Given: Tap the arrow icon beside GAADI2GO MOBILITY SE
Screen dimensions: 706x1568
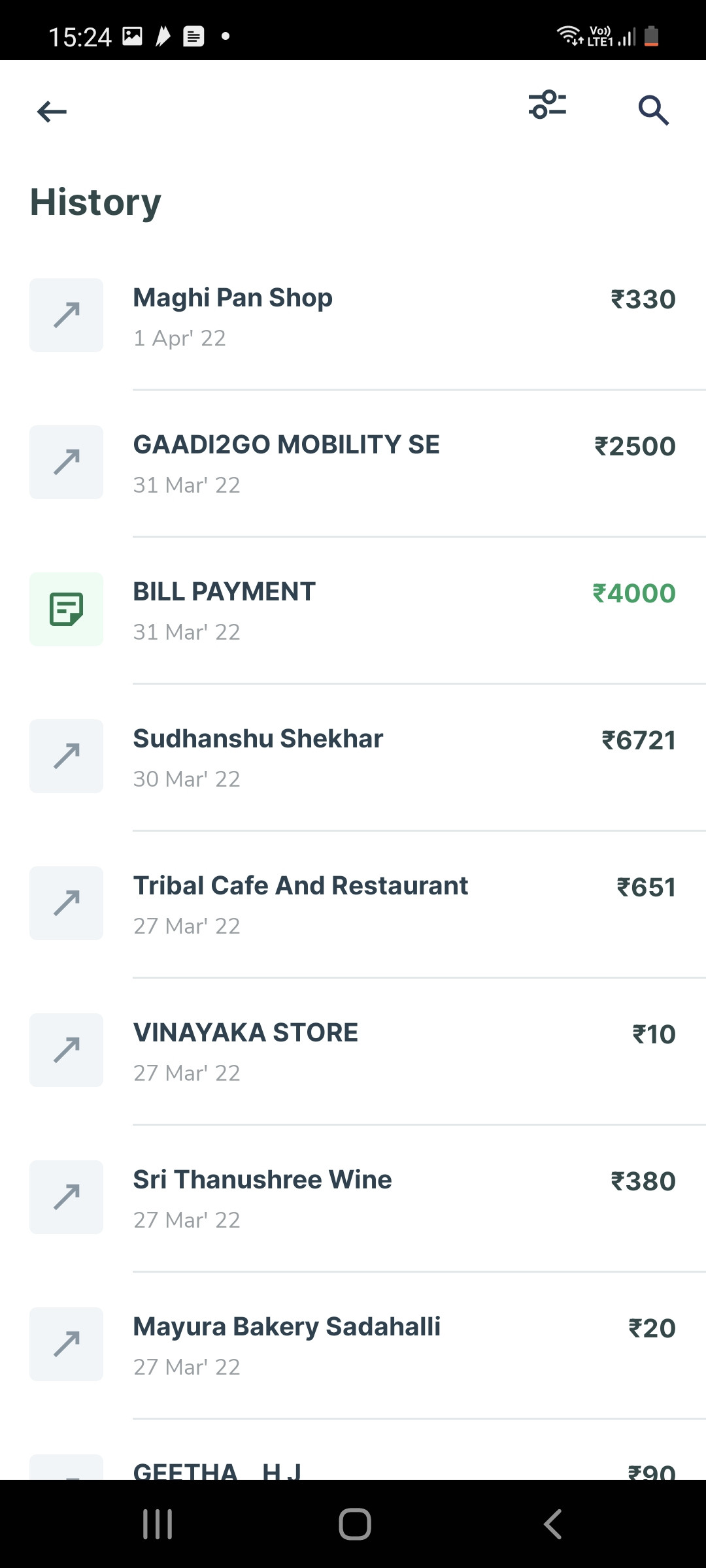Looking at the screenshot, I should click(67, 462).
